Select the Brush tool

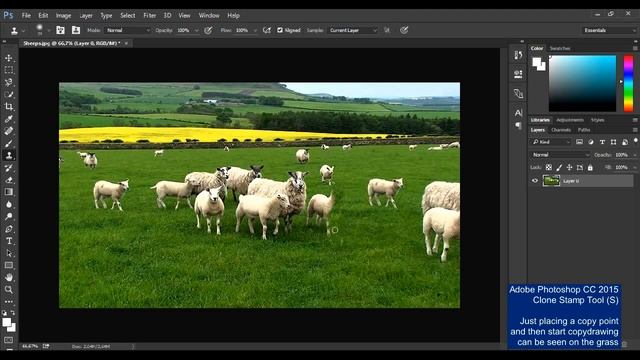tap(9, 143)
